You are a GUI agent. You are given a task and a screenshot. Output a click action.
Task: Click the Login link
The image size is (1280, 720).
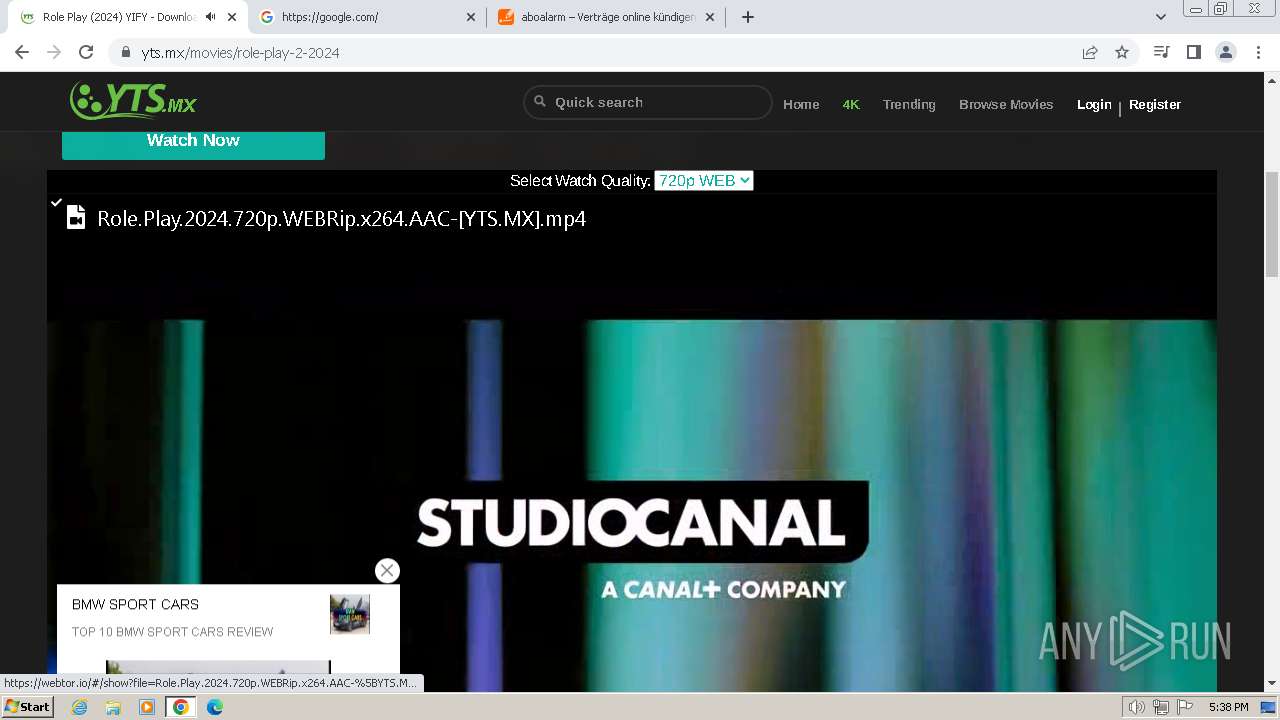pyautogui.click(x=1094, y=104)
